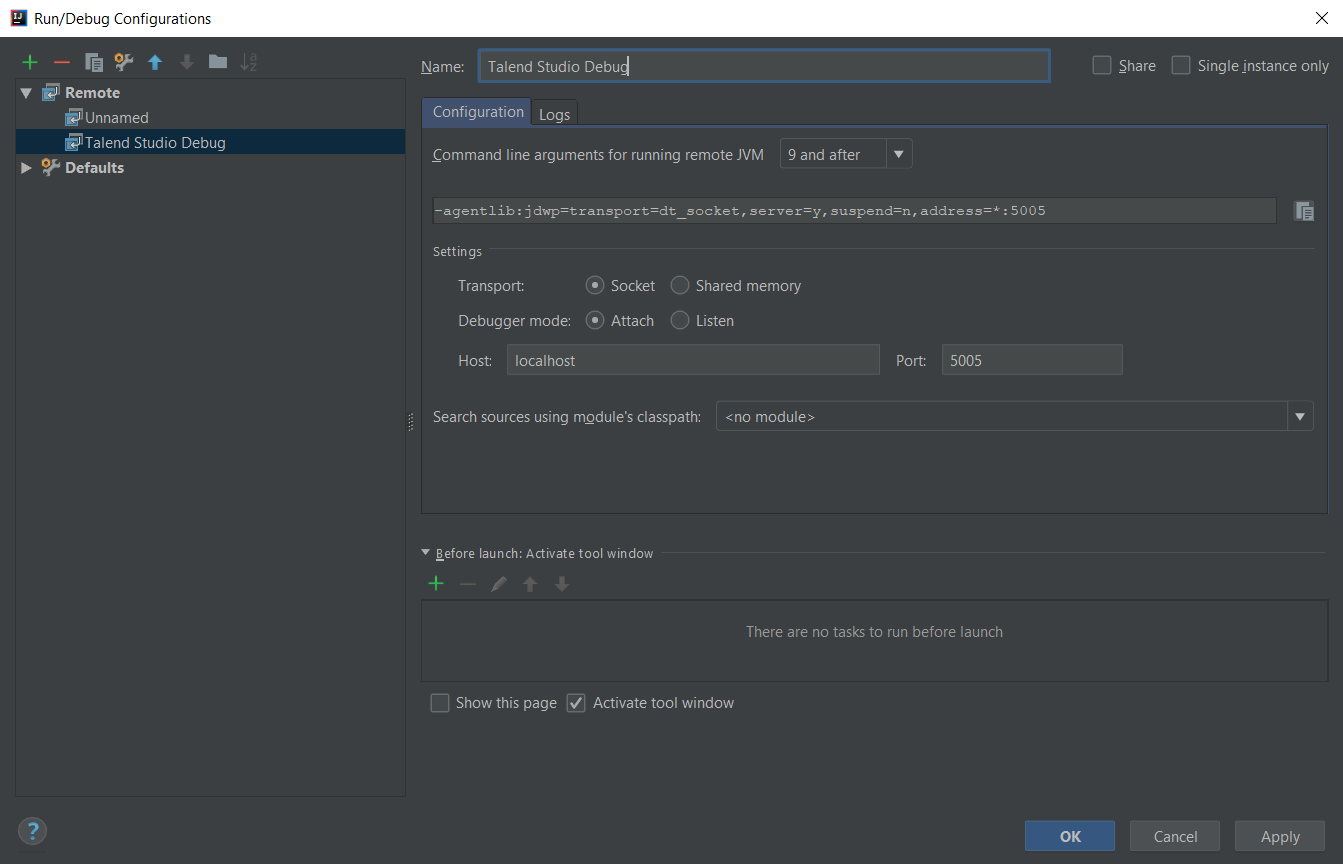Screen dimensions: 1343x864
Task: Copy the JVM command line arguments to clipboard
Action: [x=1304, y=210]
